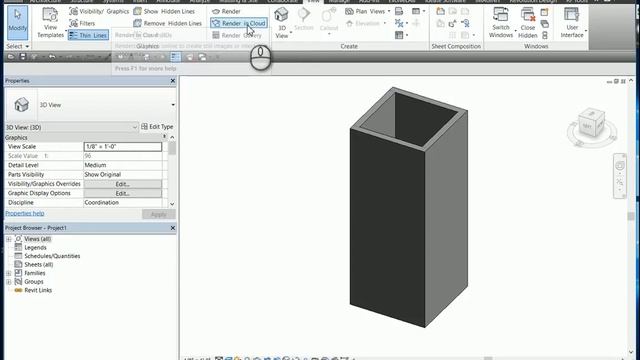
Task: Click the Section tool
Action: [304, 19]
